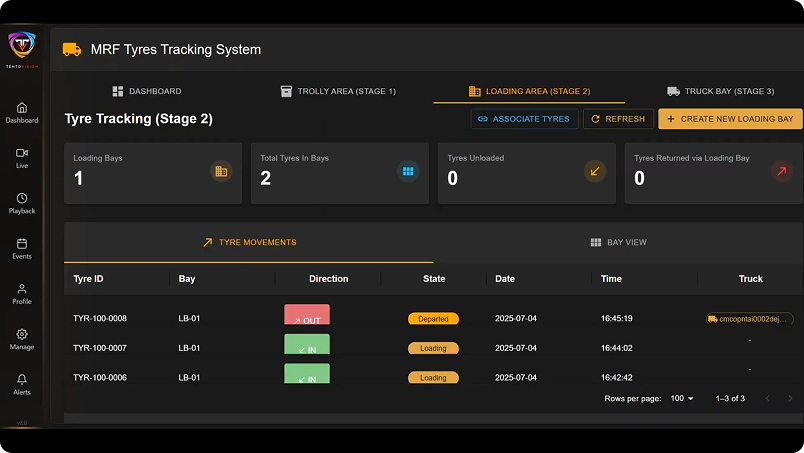
Task: Click the Loading Bays building icon
Action: [x=221, y=171]
